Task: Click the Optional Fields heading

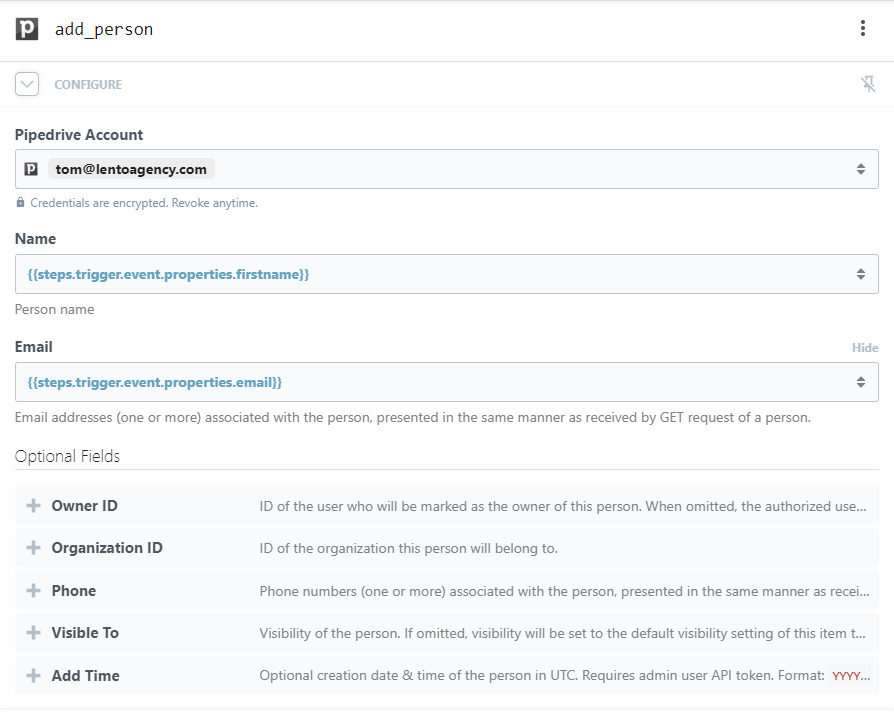Action: coord(67,456)
